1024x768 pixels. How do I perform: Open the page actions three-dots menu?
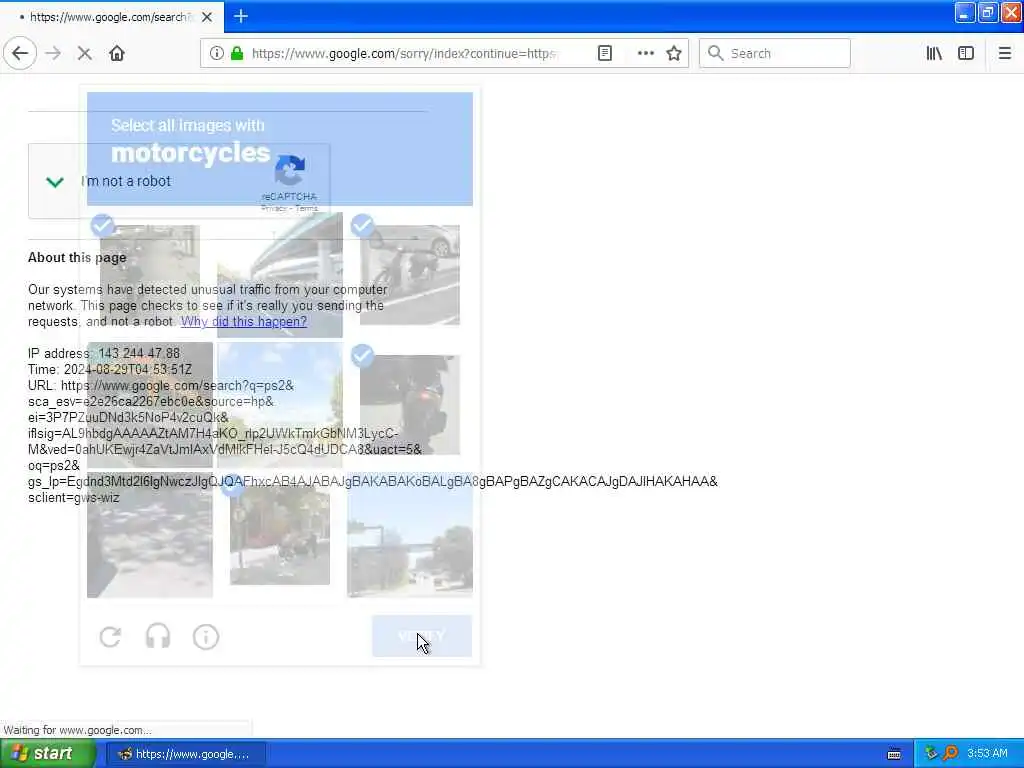[x=645, y=54]
